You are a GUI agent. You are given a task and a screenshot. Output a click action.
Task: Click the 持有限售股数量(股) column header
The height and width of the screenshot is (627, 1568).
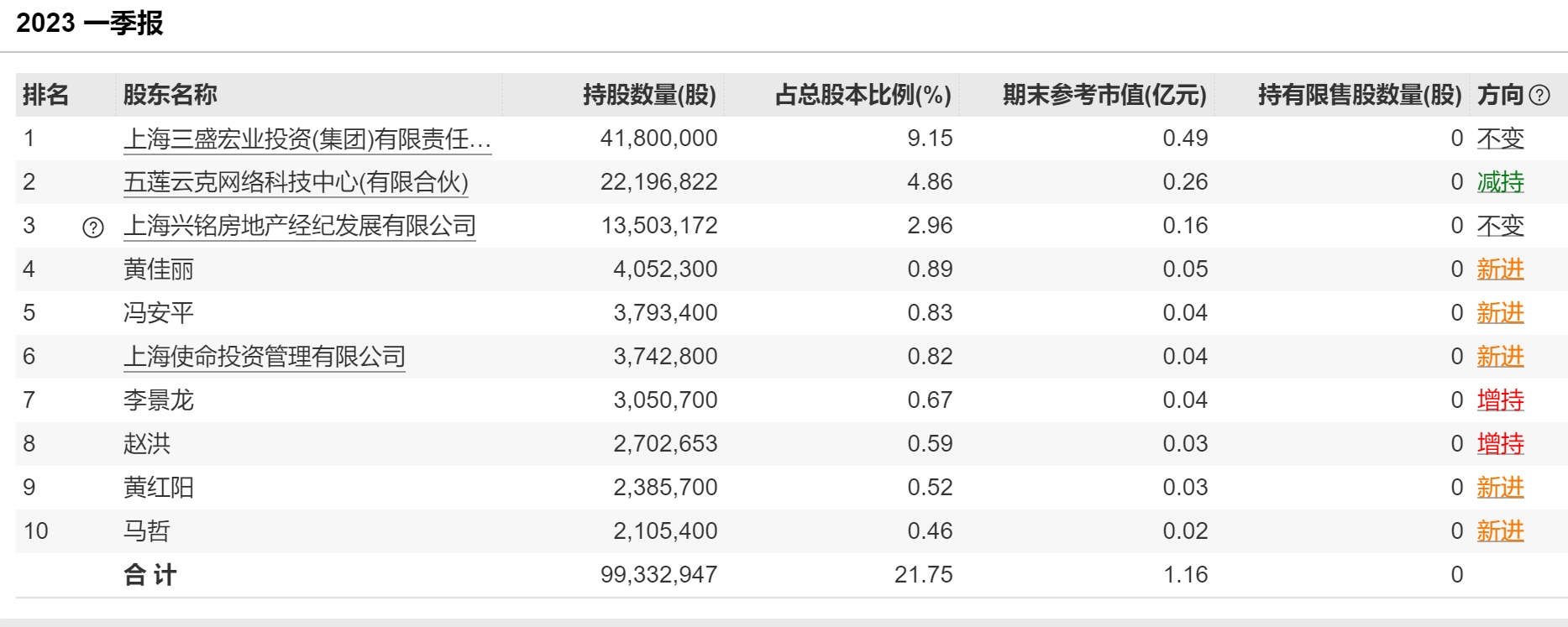1359,95
